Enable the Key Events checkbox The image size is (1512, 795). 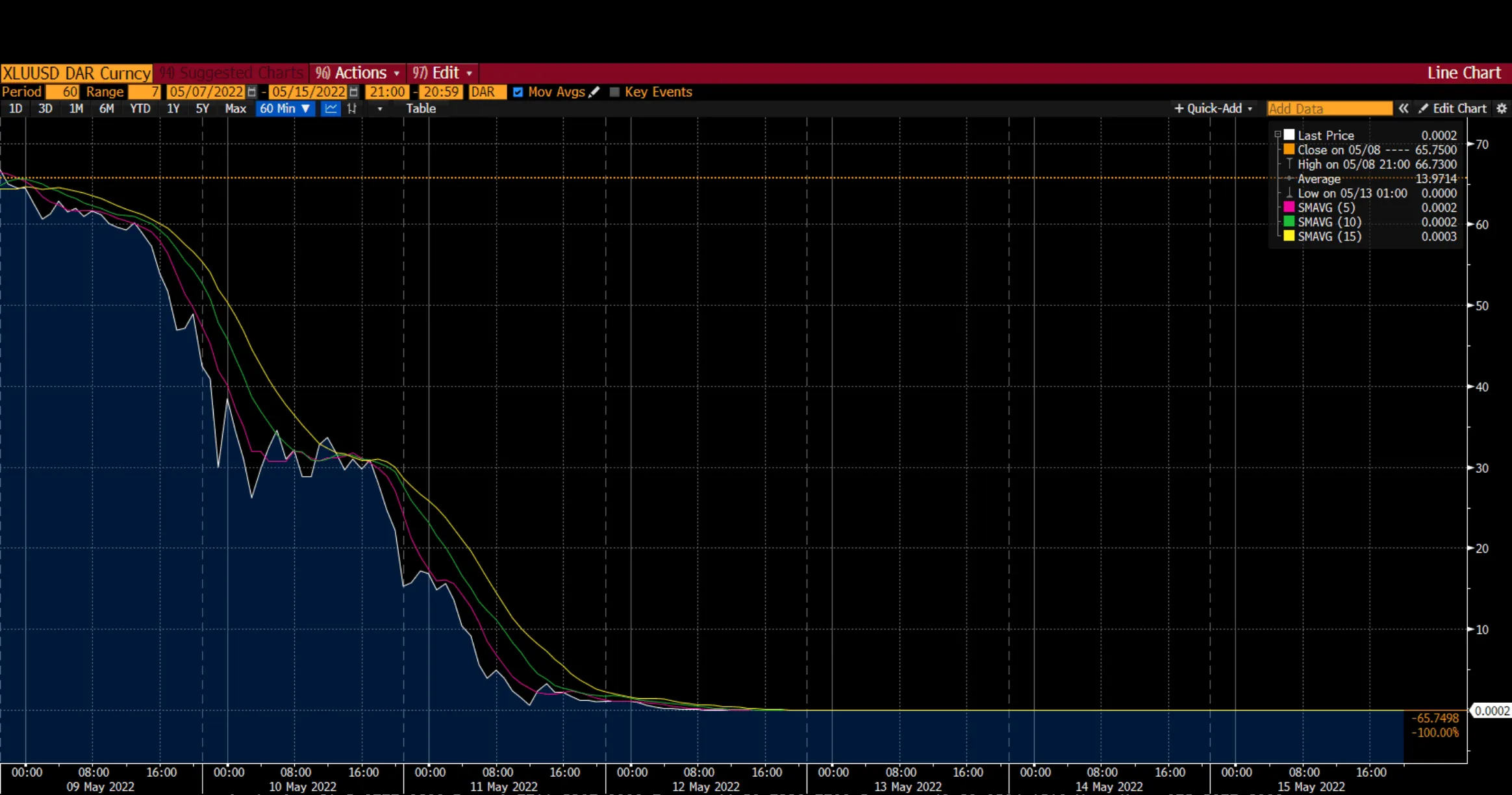pyautogui.click(x=614, y=92)
